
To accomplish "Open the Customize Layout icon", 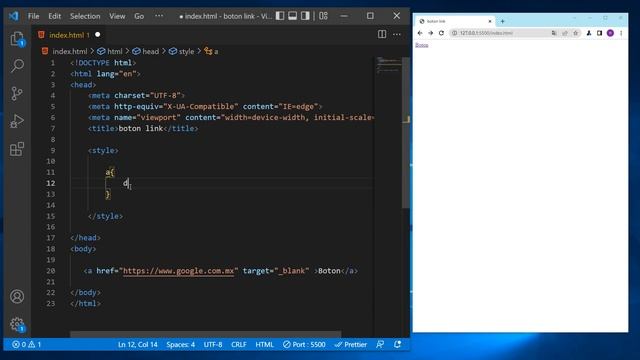I will click(323, 16).
